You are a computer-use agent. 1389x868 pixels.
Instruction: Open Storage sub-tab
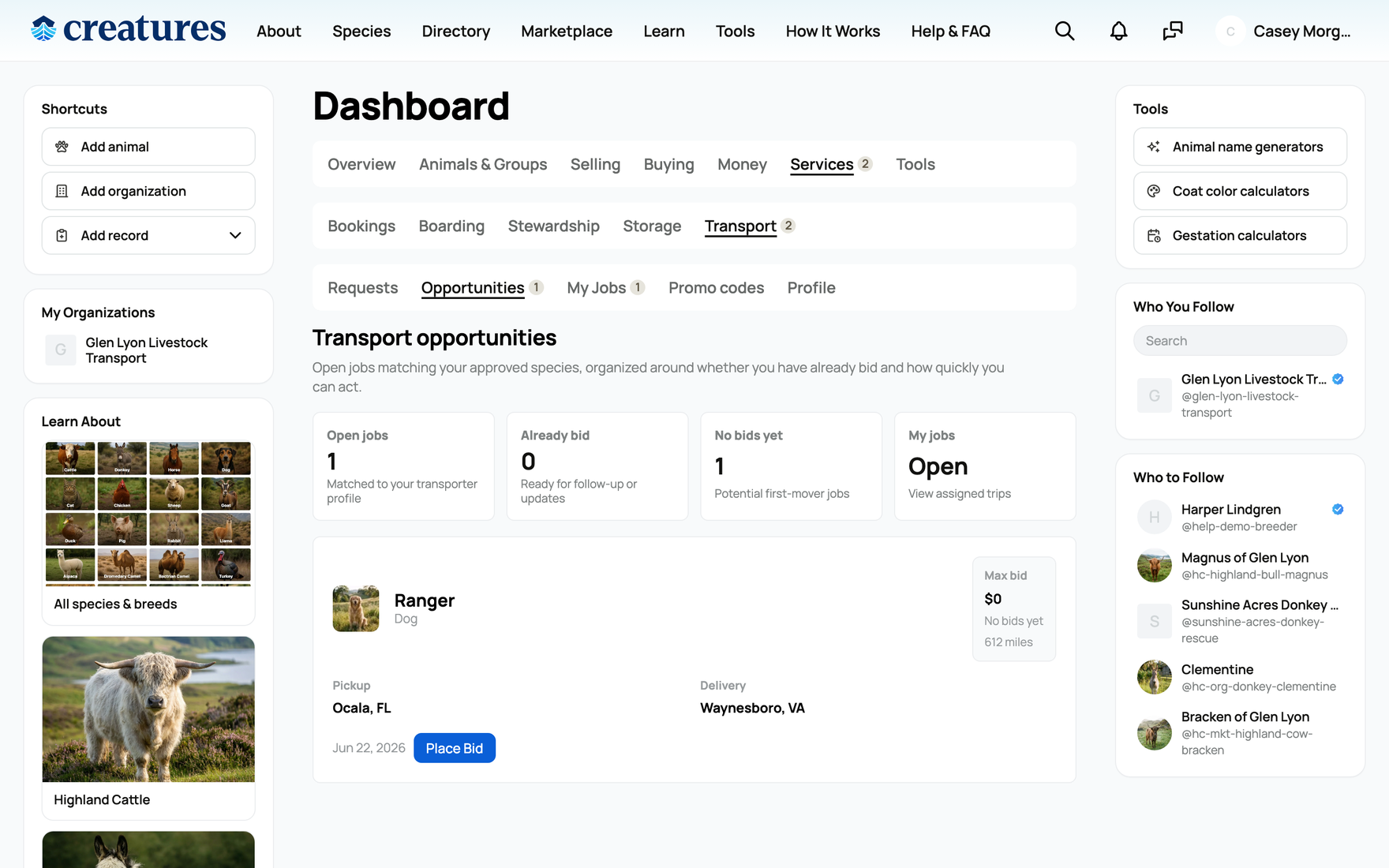click(x=652, y=226)
